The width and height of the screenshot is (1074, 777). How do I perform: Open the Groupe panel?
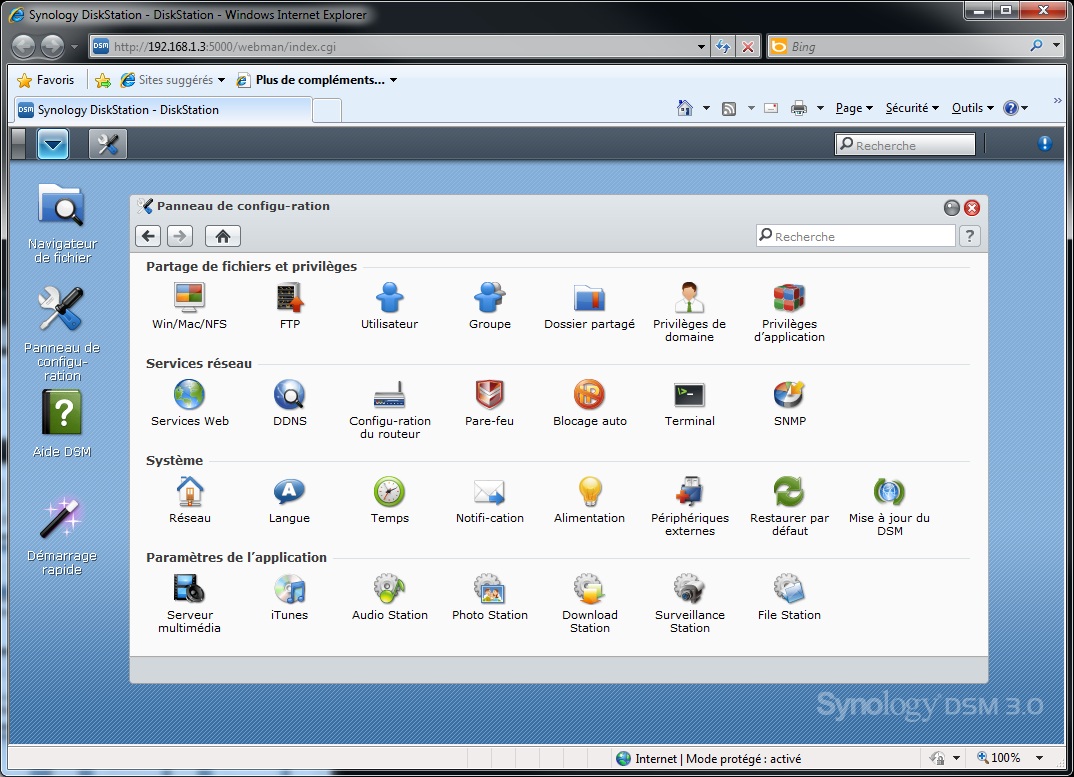[490, 306]
